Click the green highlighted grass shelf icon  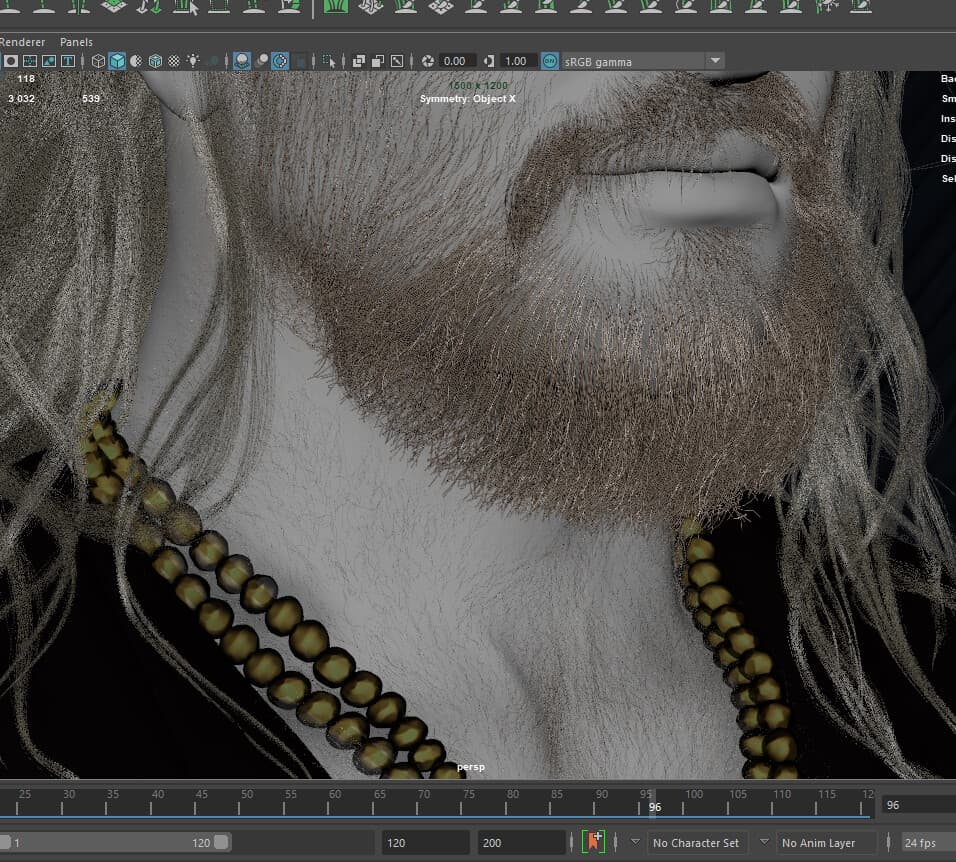pos(335,6)
